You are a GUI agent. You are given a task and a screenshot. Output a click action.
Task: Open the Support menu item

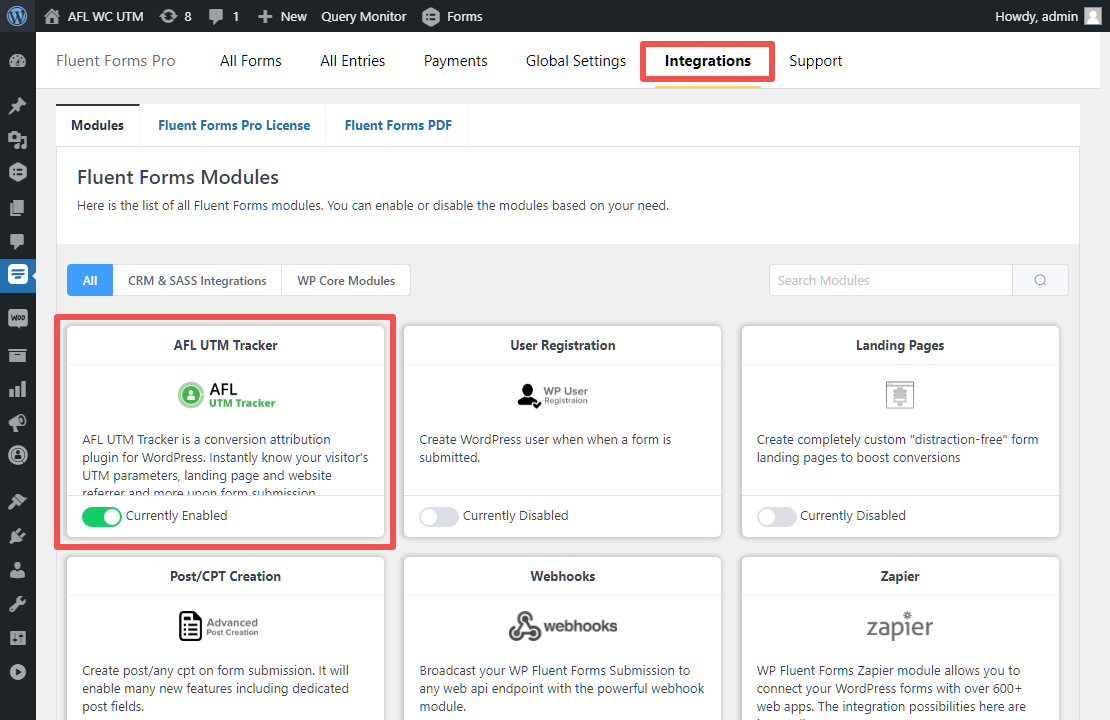click(x=816, y=61)
